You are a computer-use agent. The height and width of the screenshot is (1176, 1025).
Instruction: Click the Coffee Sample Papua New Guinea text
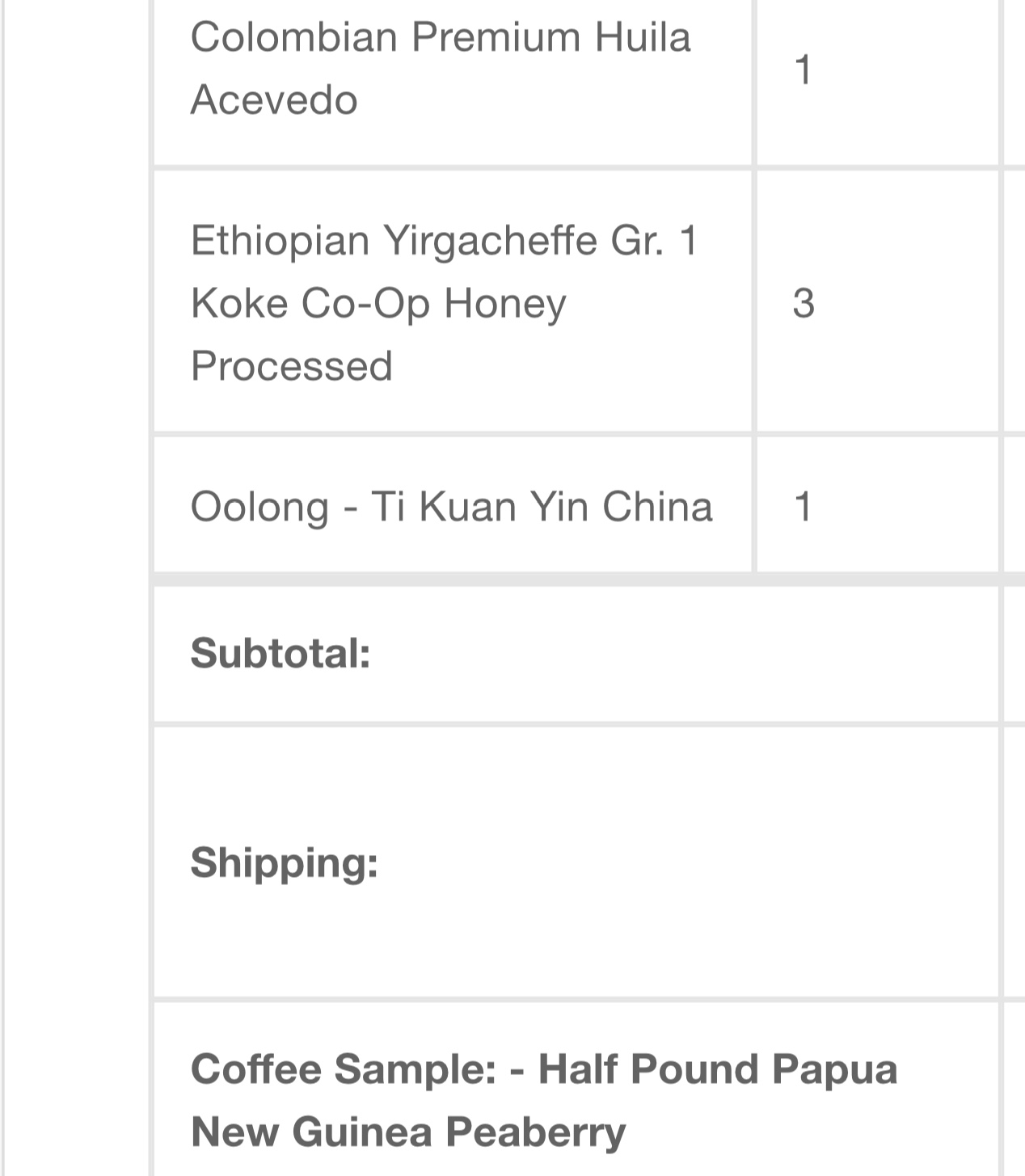coord(544,1099)
